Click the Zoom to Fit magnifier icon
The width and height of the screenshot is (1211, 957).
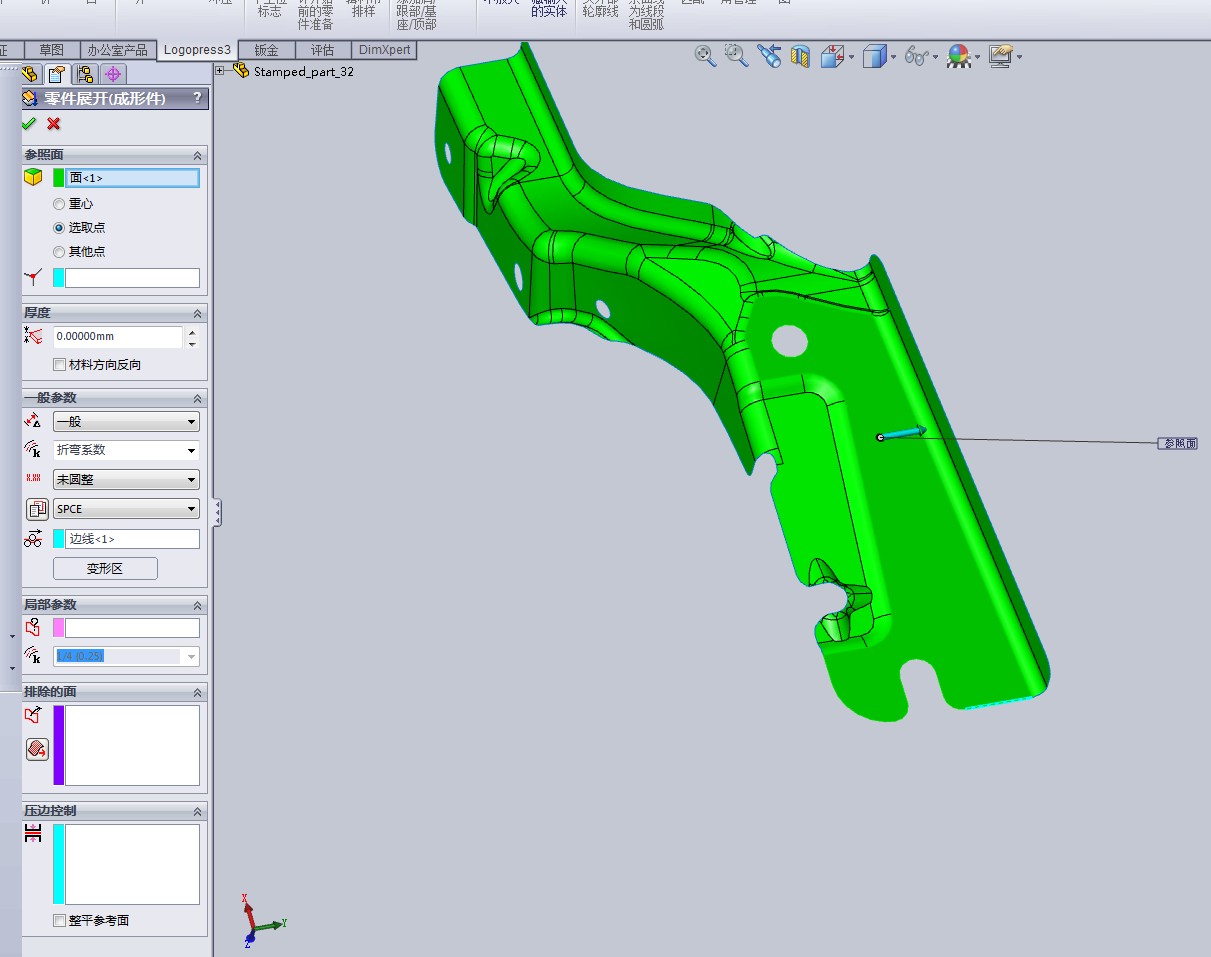(x=706, y=56)
